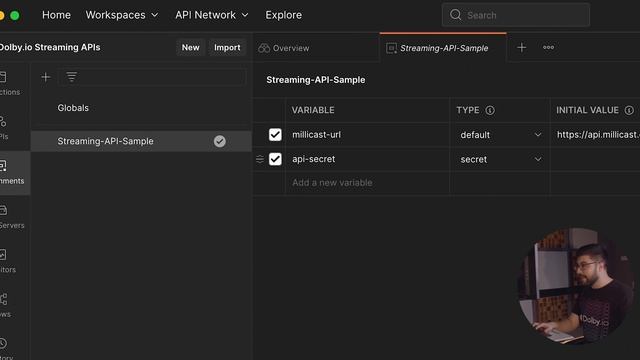This screenshot has height=360, width=640.
Task: Select Streaming-API-Sample environment in sidebar
Action: click(x=141, y=141)
